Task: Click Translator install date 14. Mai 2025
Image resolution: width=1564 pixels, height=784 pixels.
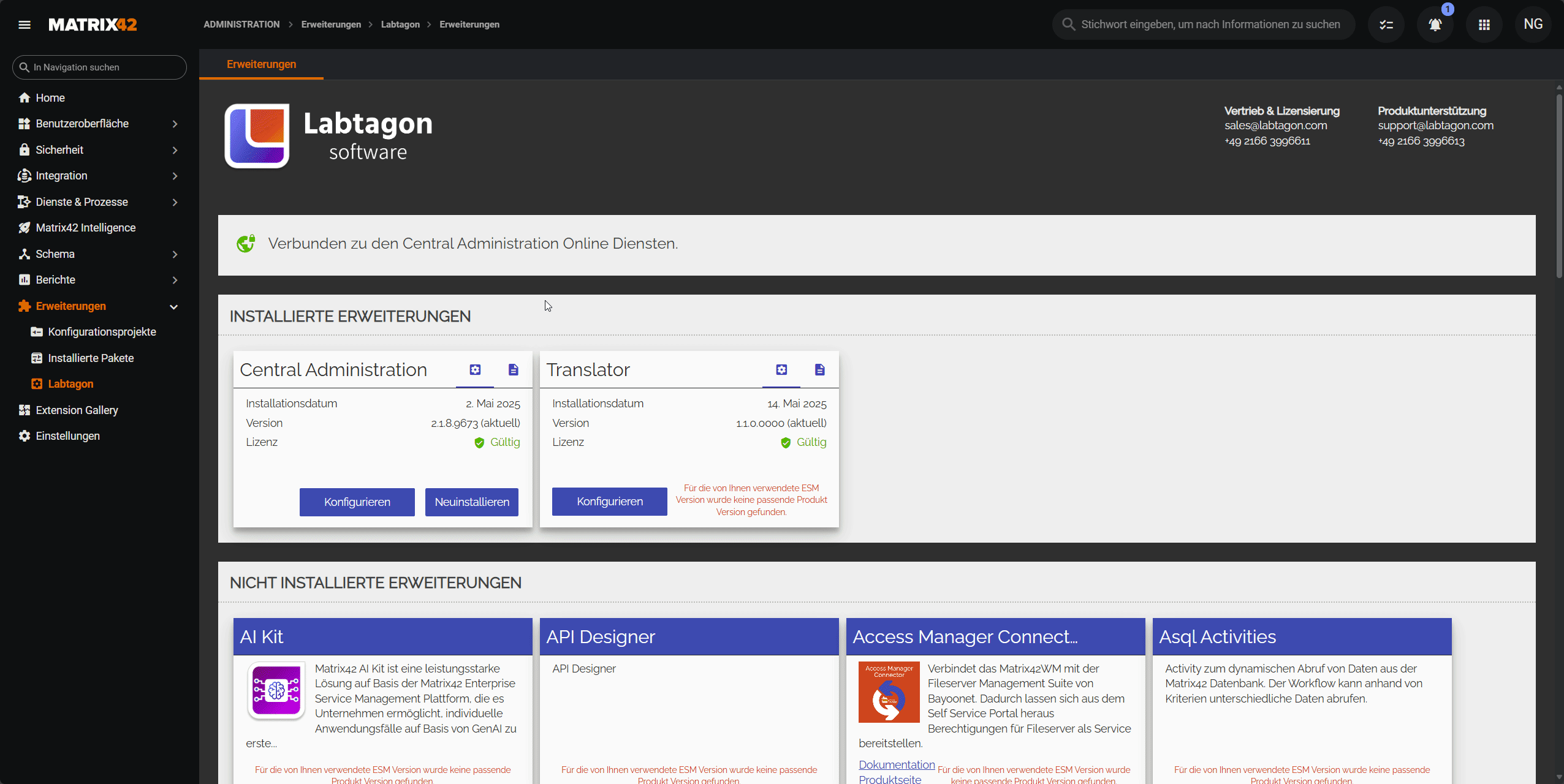Action: point(797,404)
